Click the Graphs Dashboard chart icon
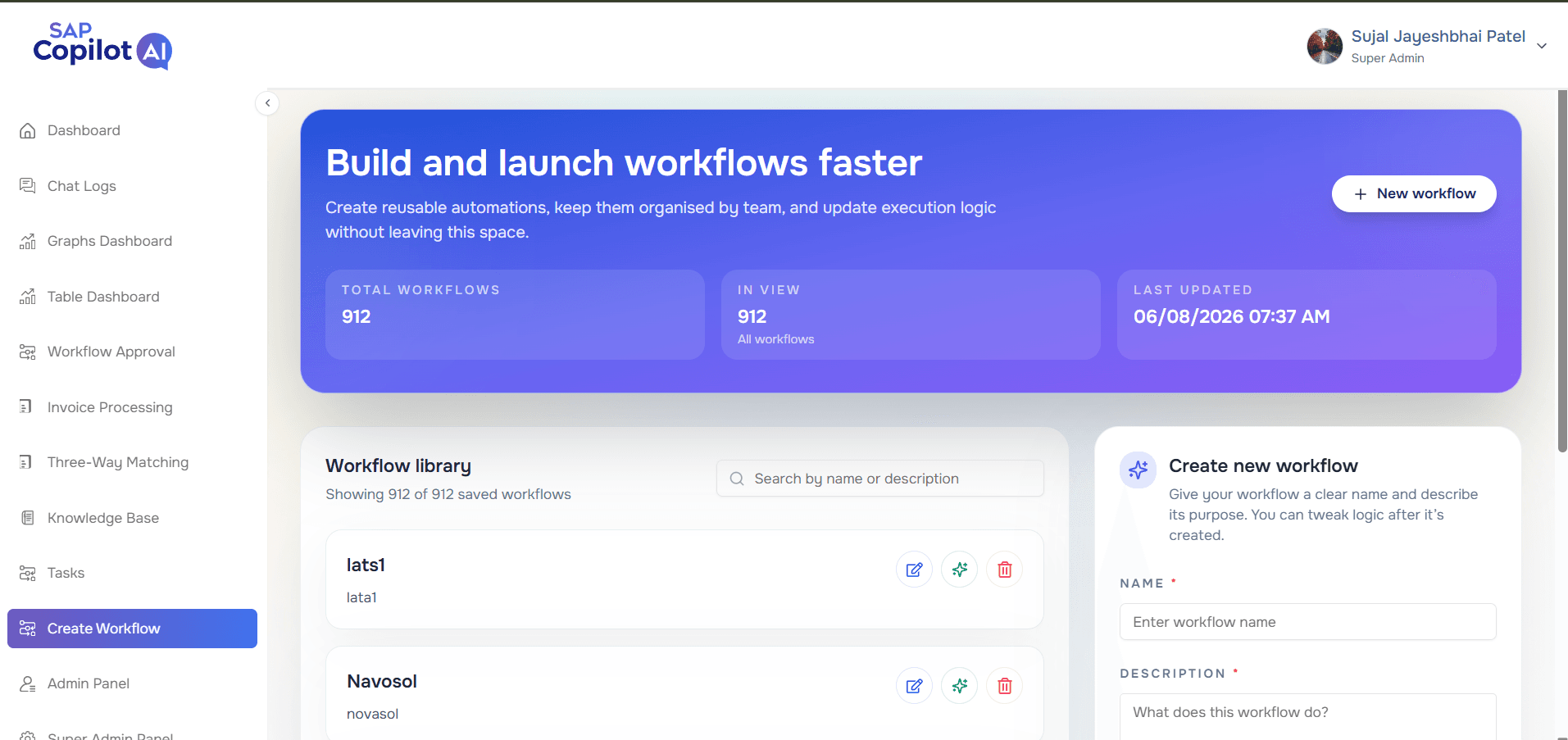This screenshot has height=740, width=1568. click(28, 241)
